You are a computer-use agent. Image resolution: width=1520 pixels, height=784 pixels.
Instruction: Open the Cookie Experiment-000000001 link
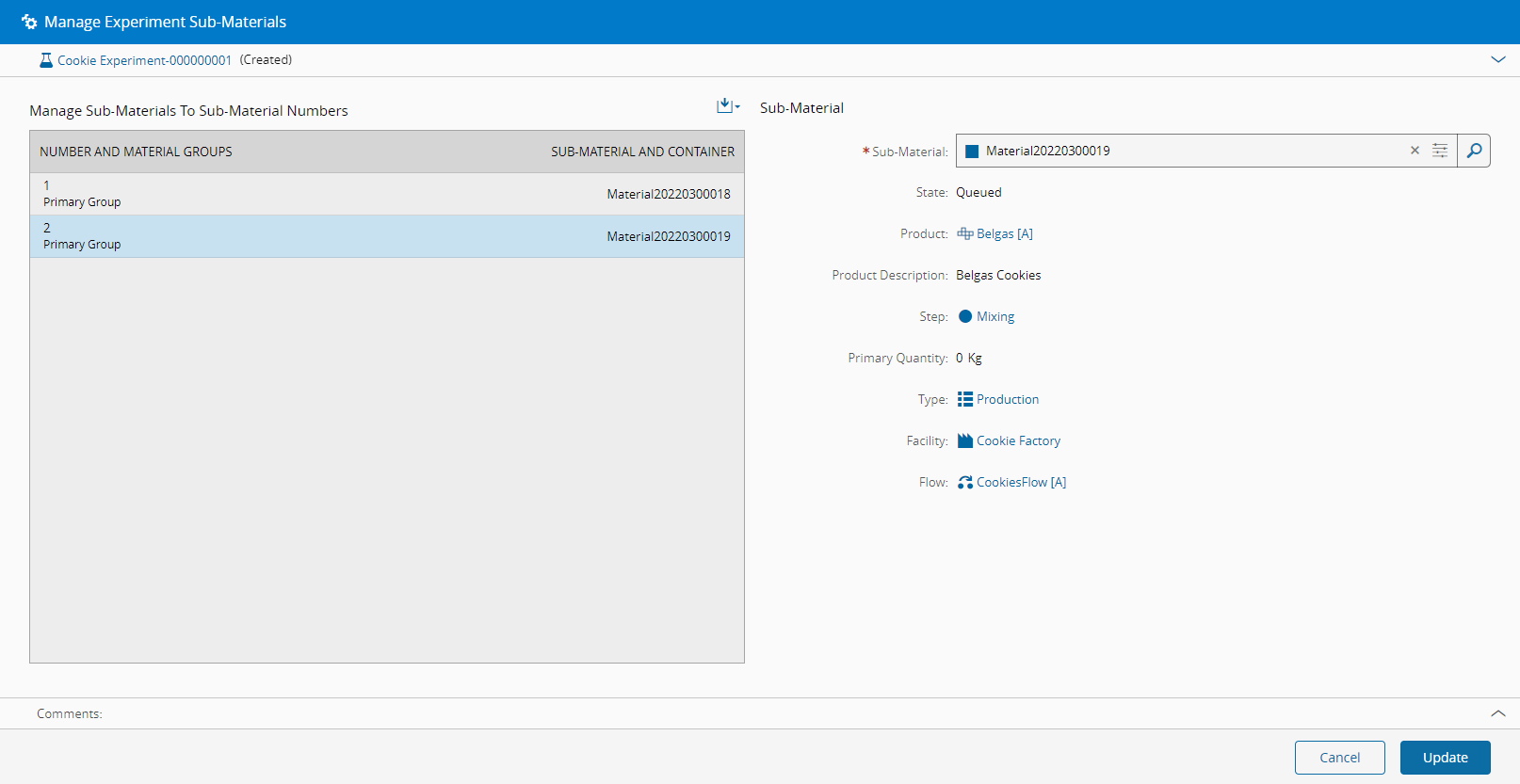(x=144, y=60)
